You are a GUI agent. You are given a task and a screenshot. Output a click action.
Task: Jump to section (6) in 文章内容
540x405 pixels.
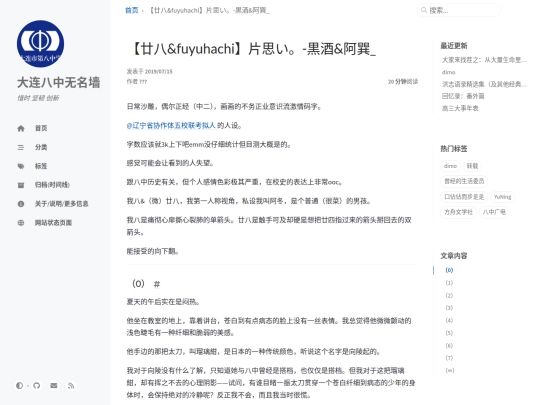(x=449, y=345)
